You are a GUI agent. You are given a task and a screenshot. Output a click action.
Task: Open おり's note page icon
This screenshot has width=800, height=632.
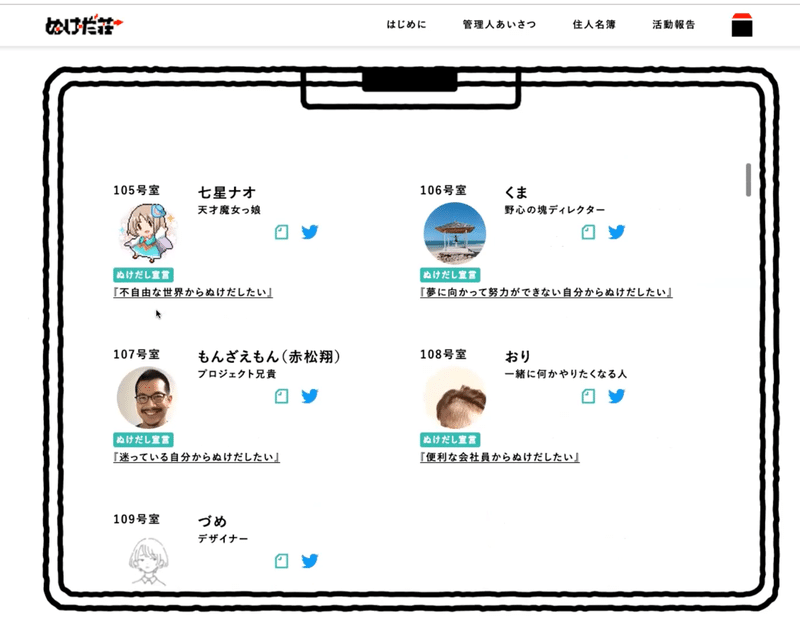pos(588,396)
